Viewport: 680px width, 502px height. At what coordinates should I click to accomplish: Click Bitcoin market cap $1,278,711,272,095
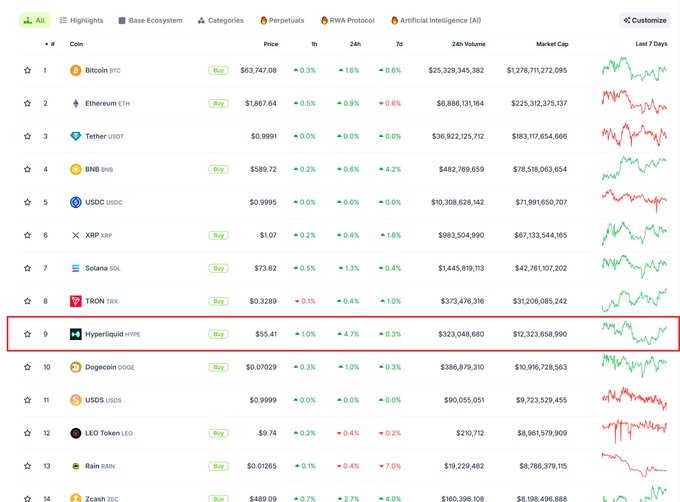537,70
